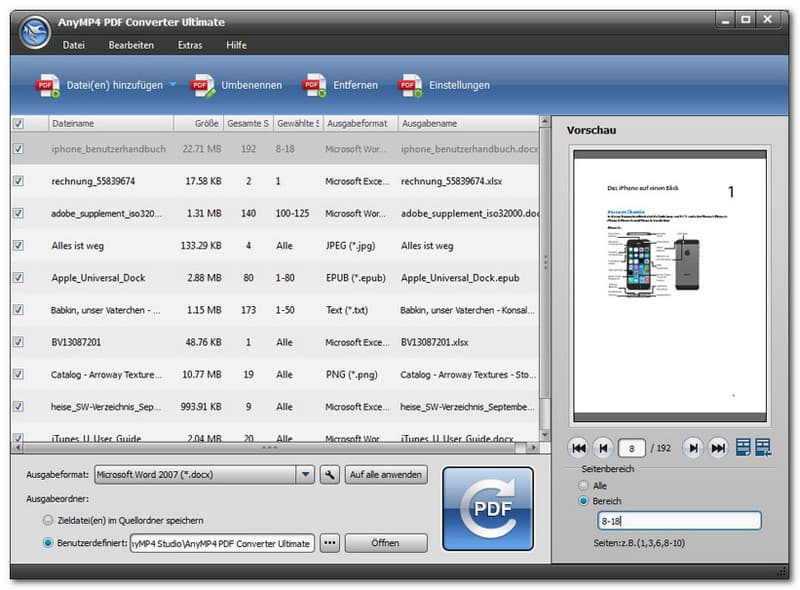Uncheck the Catalog - Arroway Texture checkbox
Screen dimensions: 800x590
click(x=18, y=374)
